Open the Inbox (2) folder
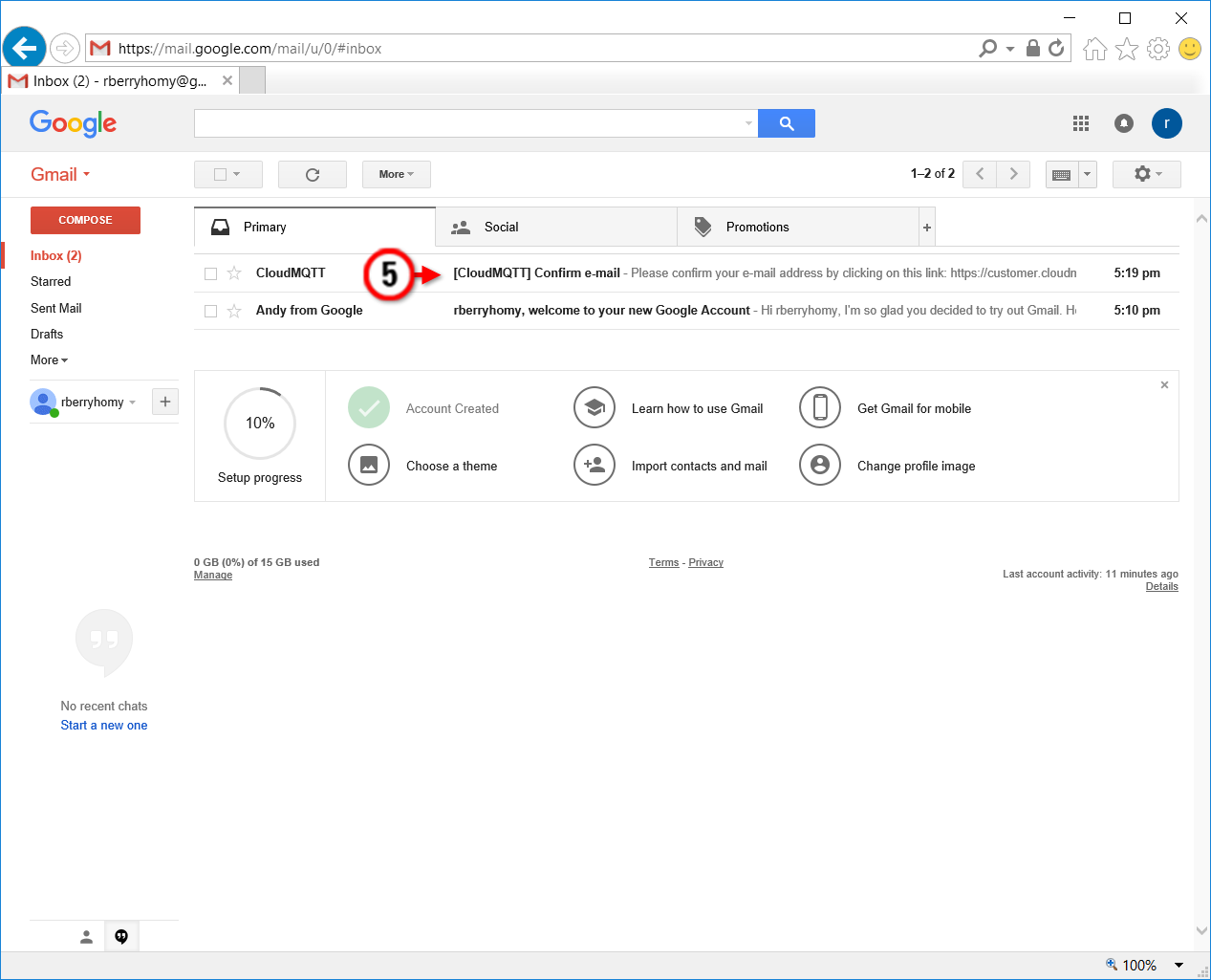1211x980 pixels. pyautogui.click(x=56, y=255)
